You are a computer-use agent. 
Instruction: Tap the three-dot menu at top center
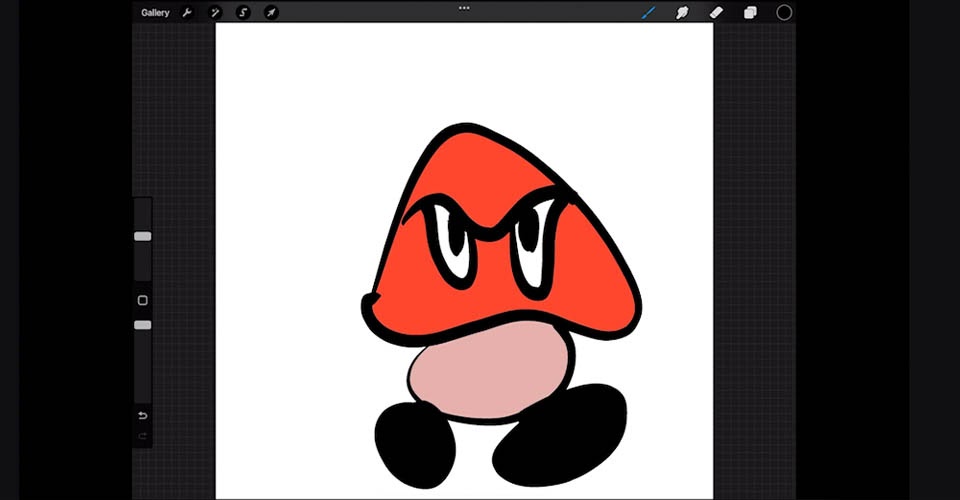(x=464, y=8)
